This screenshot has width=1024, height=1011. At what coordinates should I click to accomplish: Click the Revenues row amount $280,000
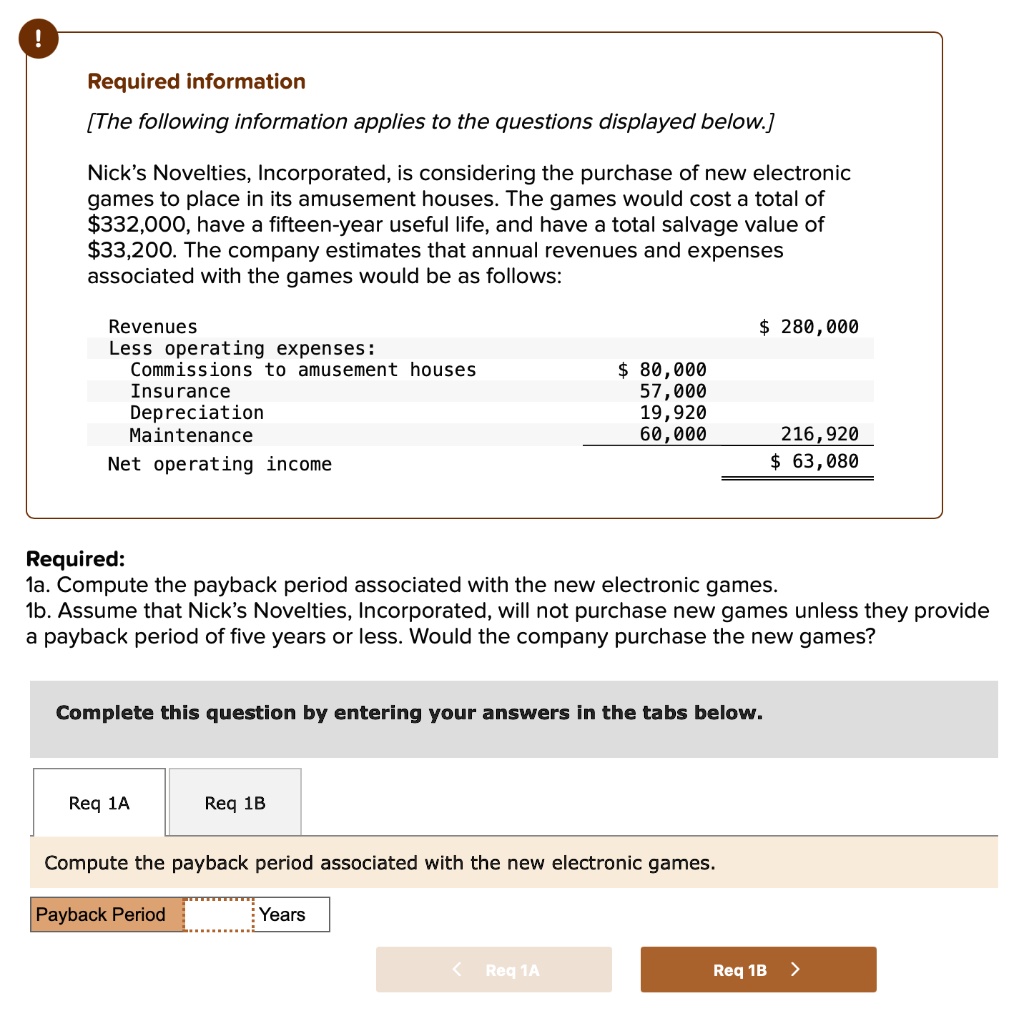tap(808, 326)
